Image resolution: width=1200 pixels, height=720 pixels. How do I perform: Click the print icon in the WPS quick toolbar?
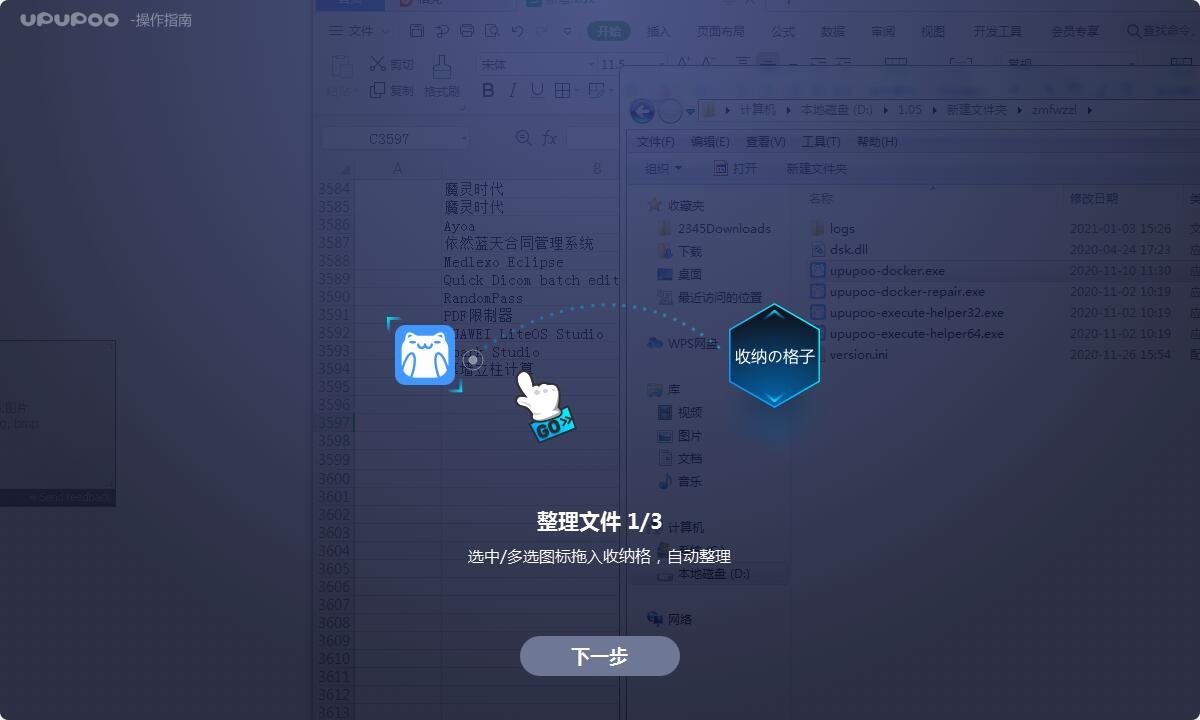click(466, 31)
